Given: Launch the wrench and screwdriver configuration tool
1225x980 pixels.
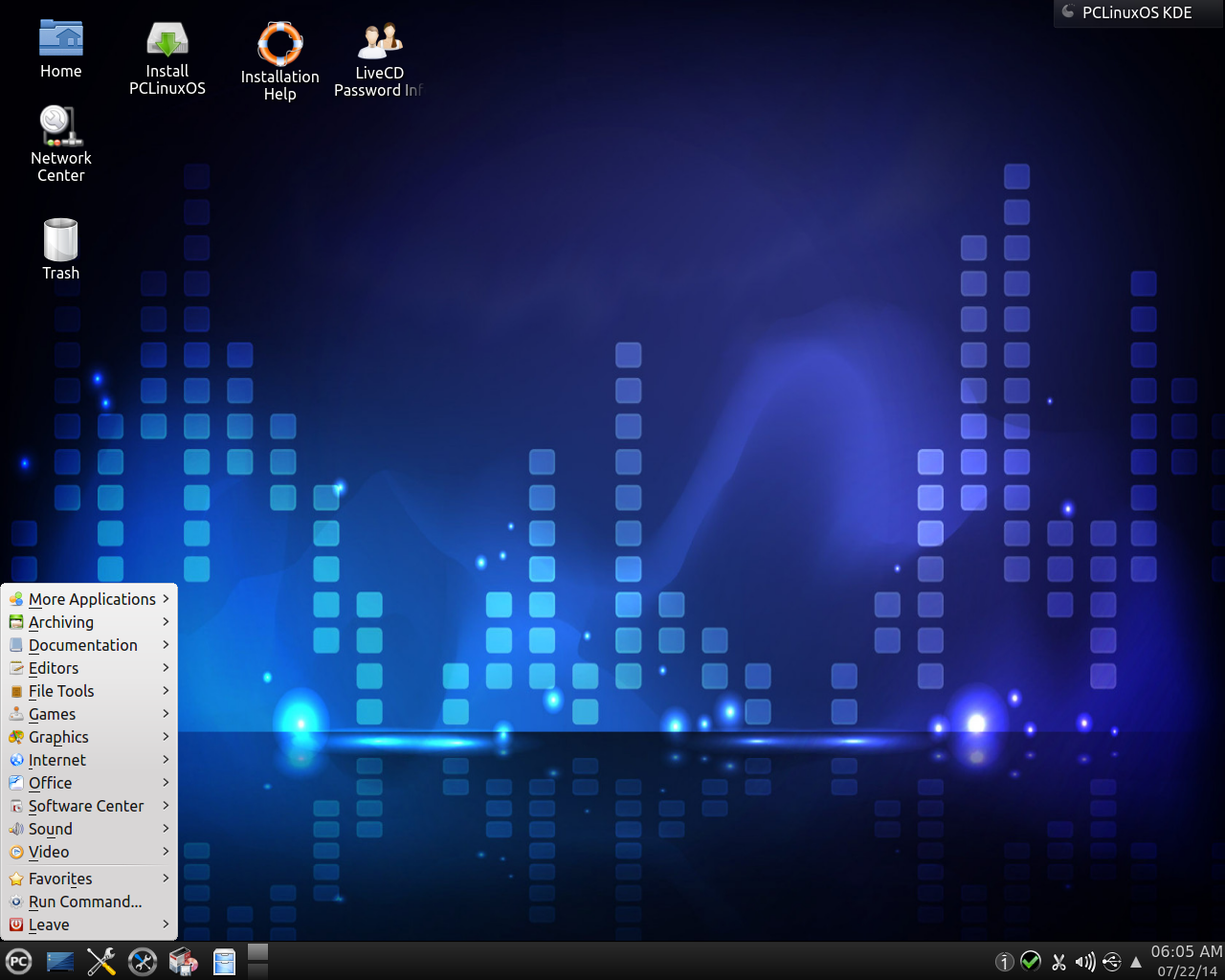Looking at the screenshot, I should tap(101, 962).
